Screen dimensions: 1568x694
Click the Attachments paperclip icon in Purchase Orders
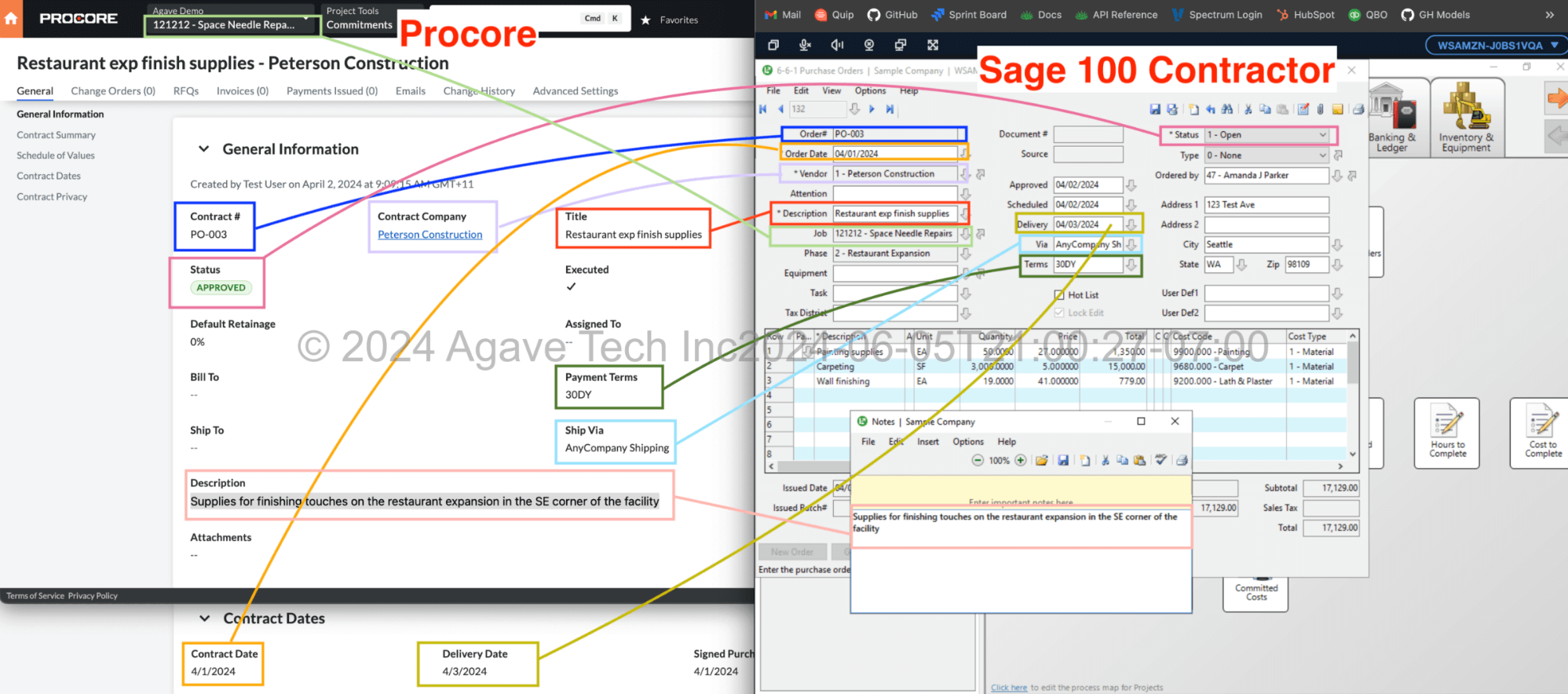(1320, 109)
